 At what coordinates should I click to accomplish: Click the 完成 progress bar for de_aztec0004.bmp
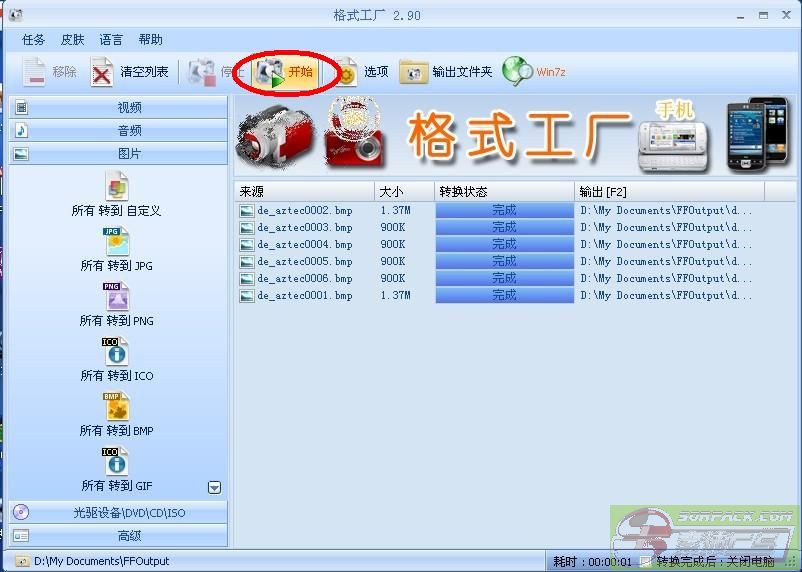504,244
